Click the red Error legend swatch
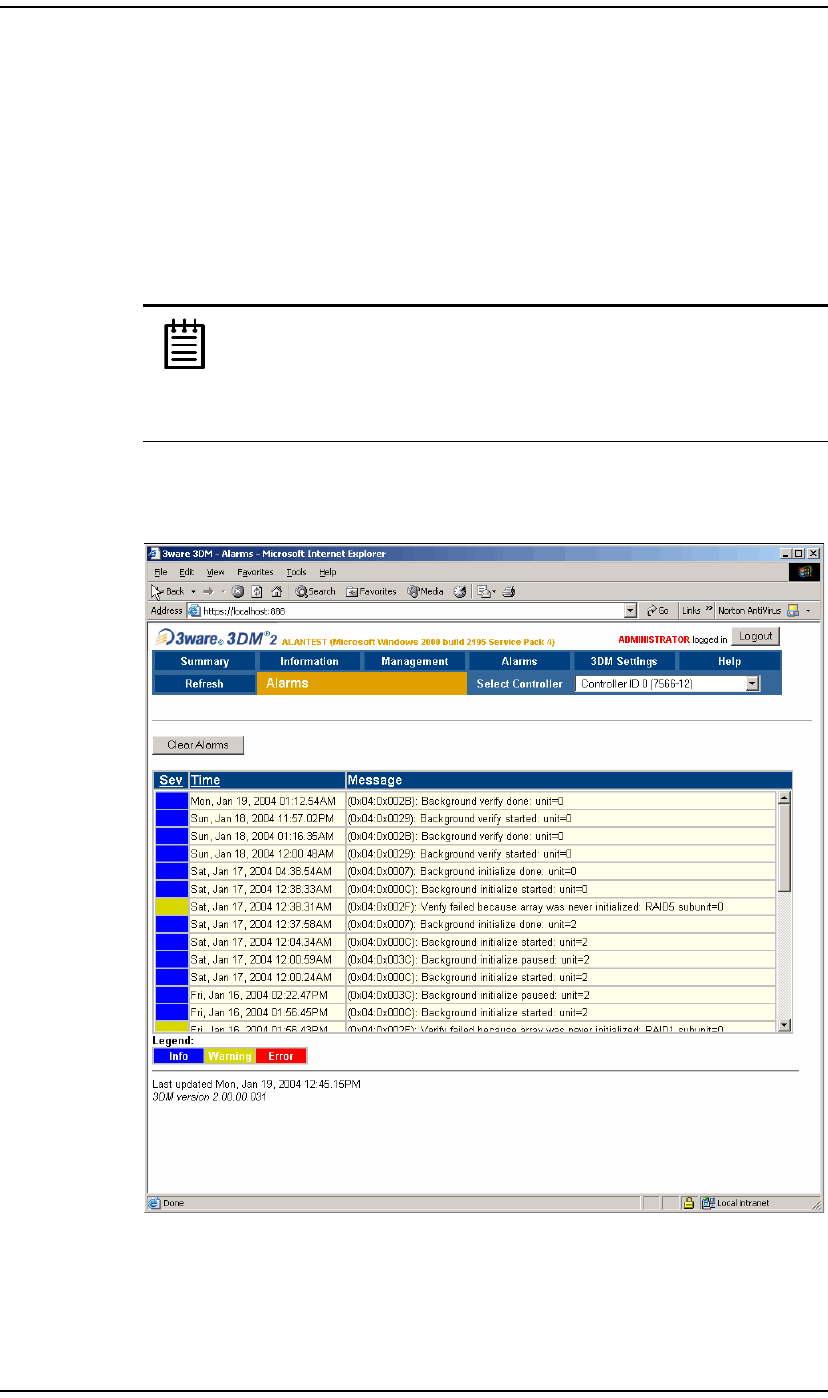828x1398 pixels. coord(281,1056)
